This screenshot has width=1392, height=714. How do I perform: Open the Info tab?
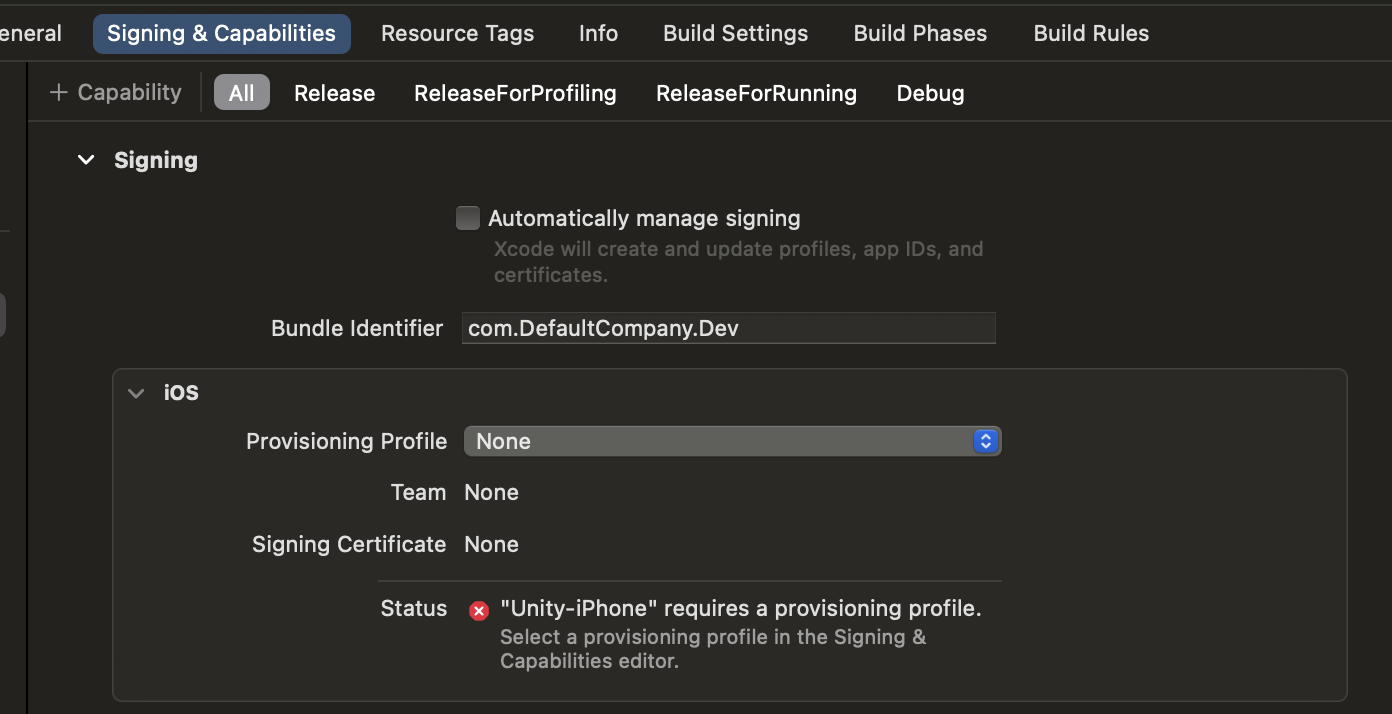pos(598,33)
